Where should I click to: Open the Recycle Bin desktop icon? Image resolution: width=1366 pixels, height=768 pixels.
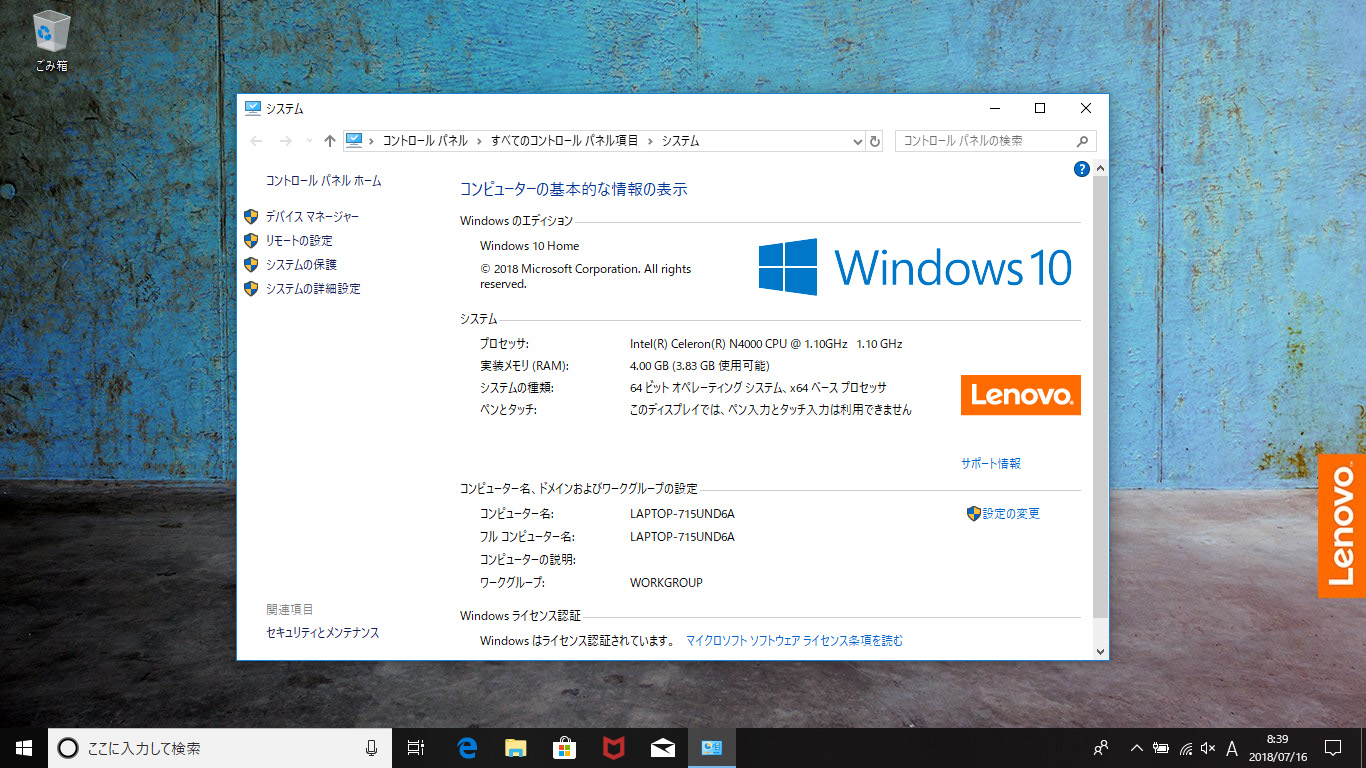(x=51, y=41)
